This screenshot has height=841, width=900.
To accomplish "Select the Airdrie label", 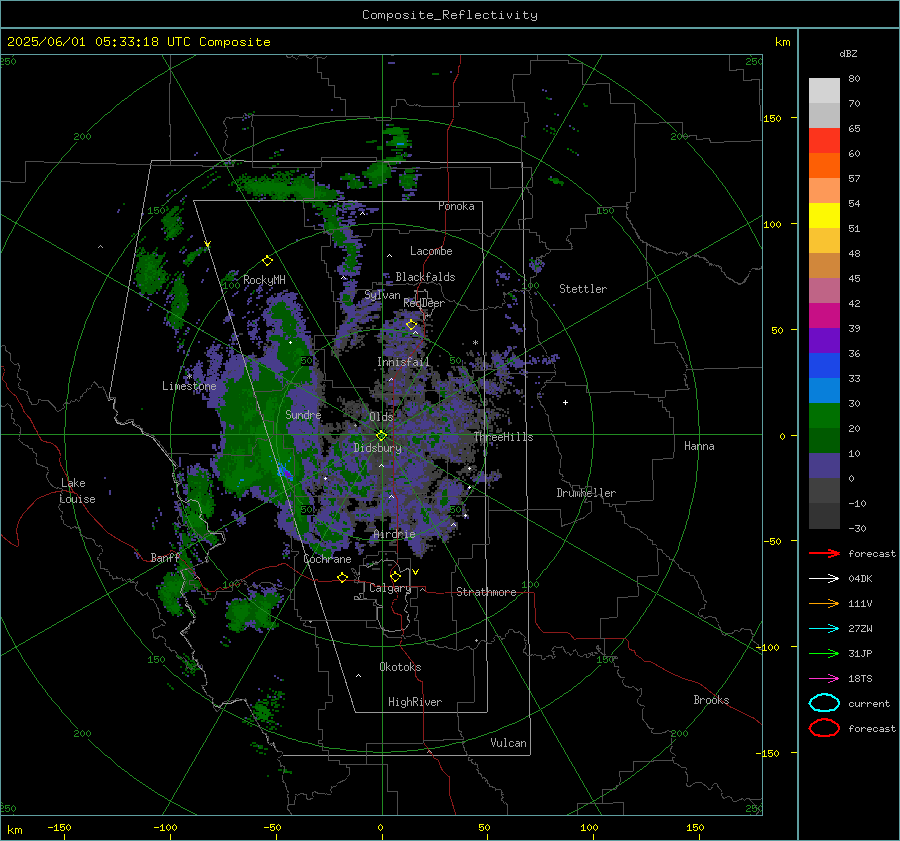I will tap(394, 534).
